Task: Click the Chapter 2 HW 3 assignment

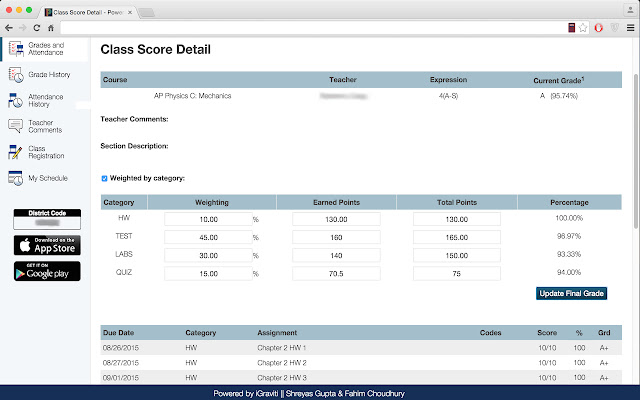Action: coord(282,378)
